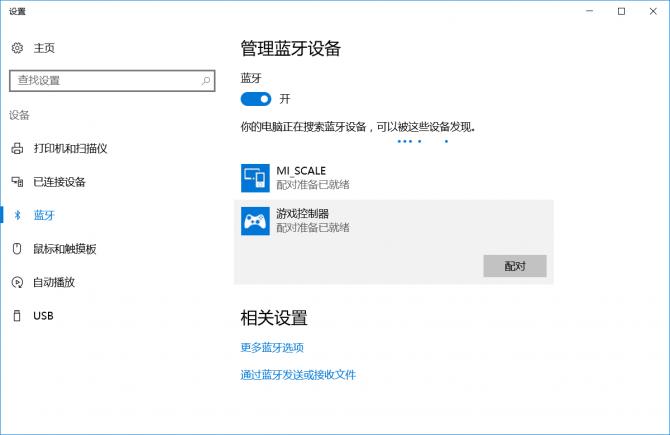Select the MI_SCALE device name

(x=301, y=171)
